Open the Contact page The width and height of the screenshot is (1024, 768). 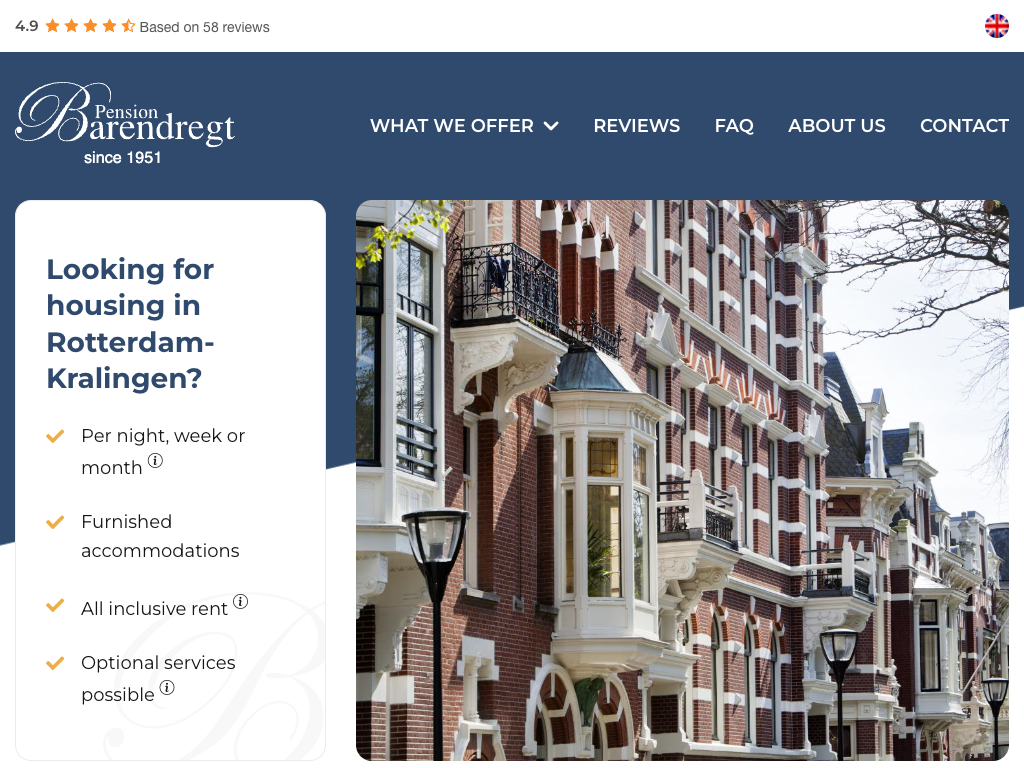tap(964, 125)
